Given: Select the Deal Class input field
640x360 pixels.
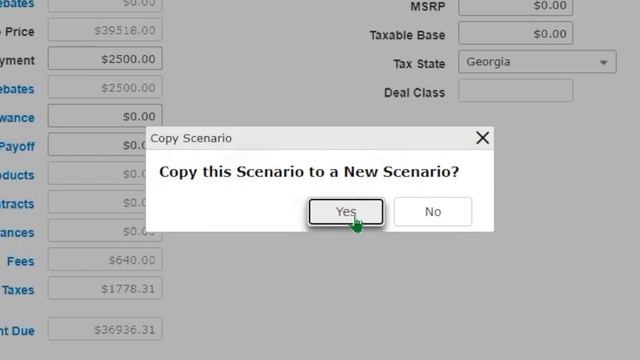Looking at the screenshot, I should pyautogui.click(x=516, y=91).
